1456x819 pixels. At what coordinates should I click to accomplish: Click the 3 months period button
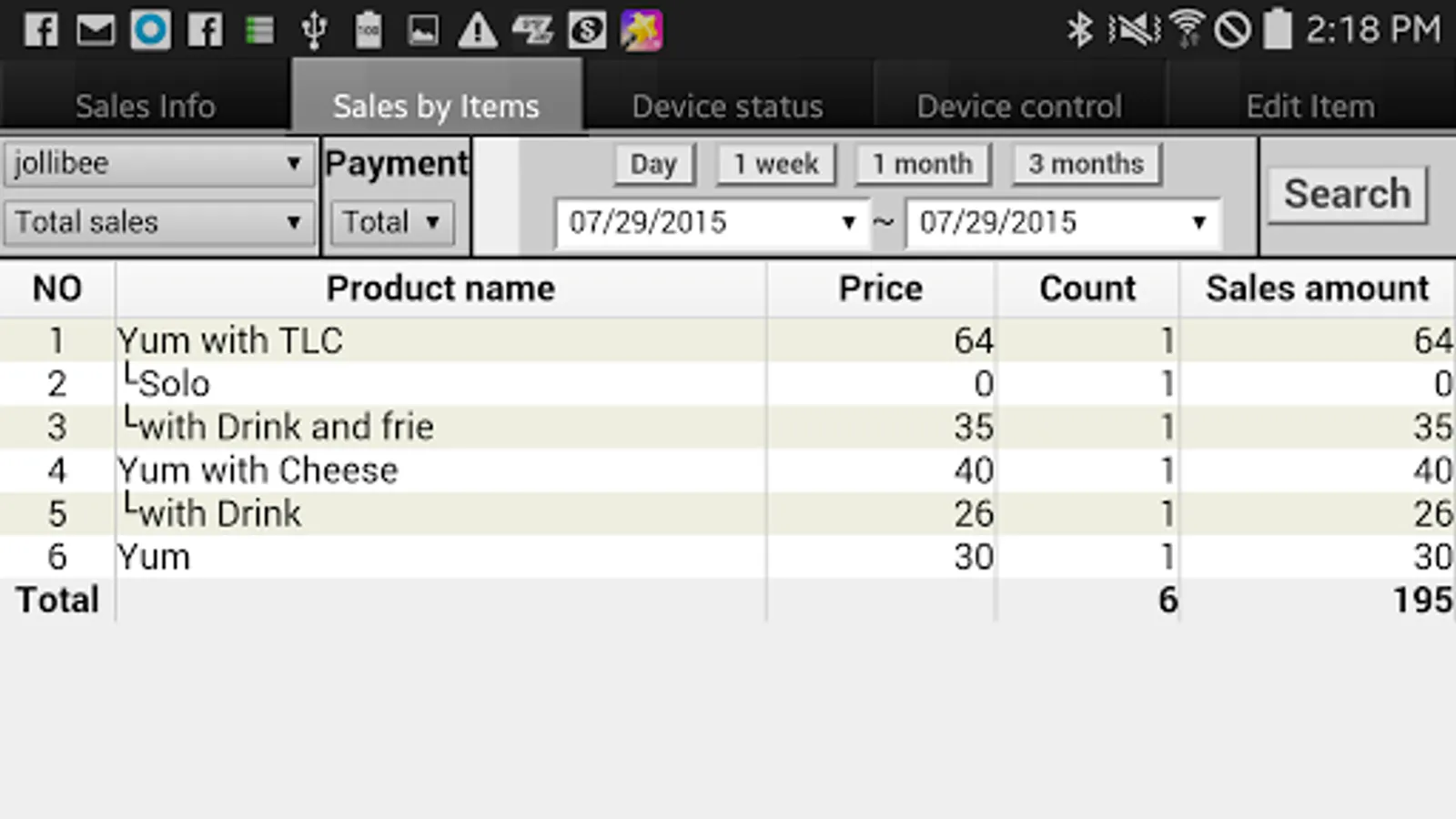(1086, 164)
